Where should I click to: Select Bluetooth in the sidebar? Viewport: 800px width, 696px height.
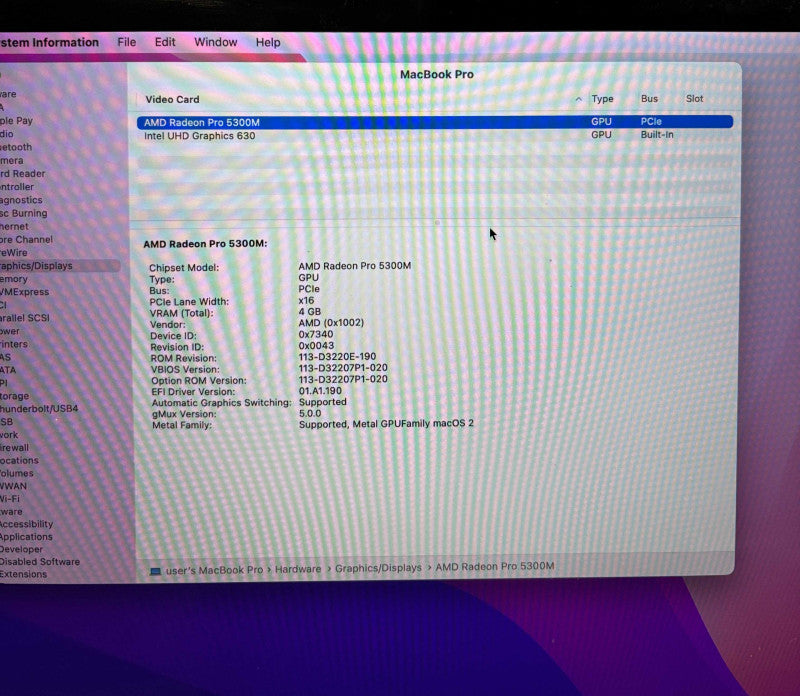click(x=16, y=147)
